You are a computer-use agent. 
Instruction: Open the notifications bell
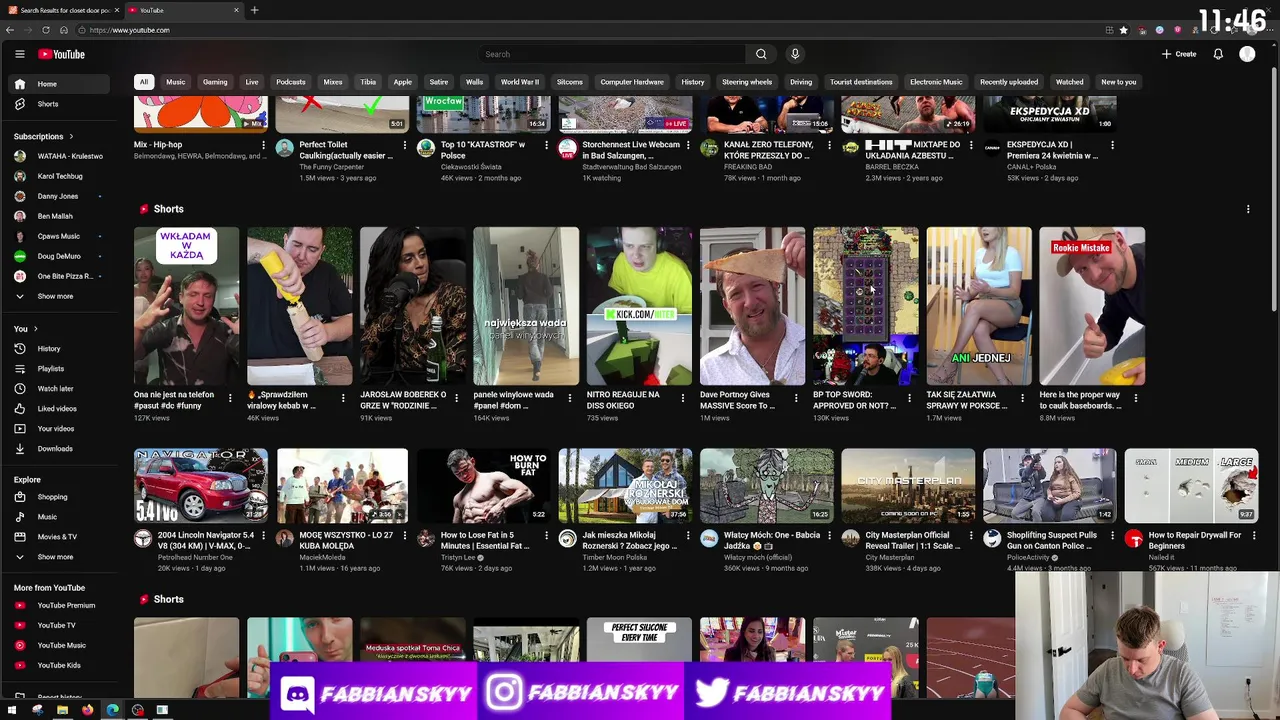1218,54
